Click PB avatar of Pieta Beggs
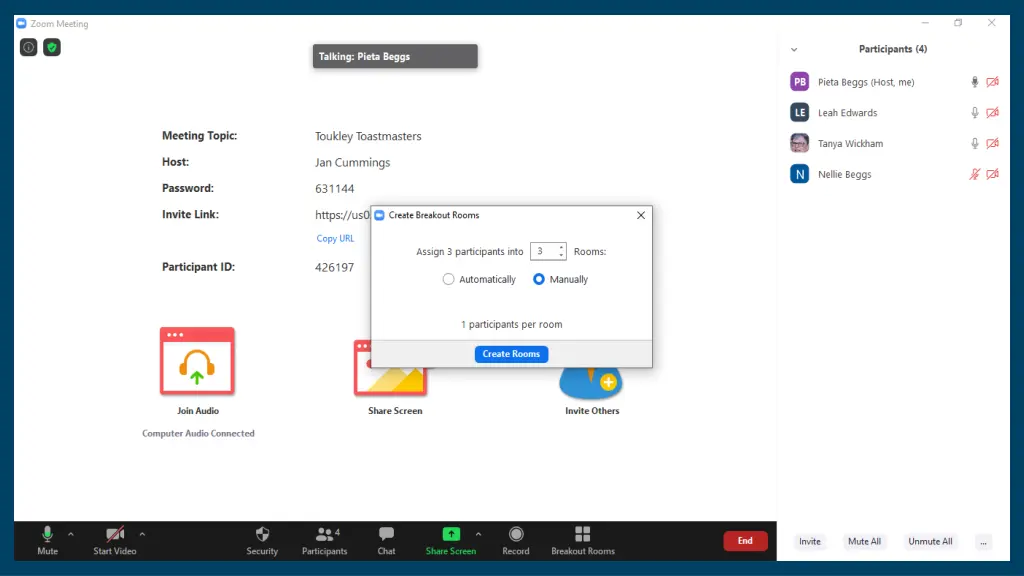The height and width of the screenshot is (576, 1024). click(x=799, y=82)
